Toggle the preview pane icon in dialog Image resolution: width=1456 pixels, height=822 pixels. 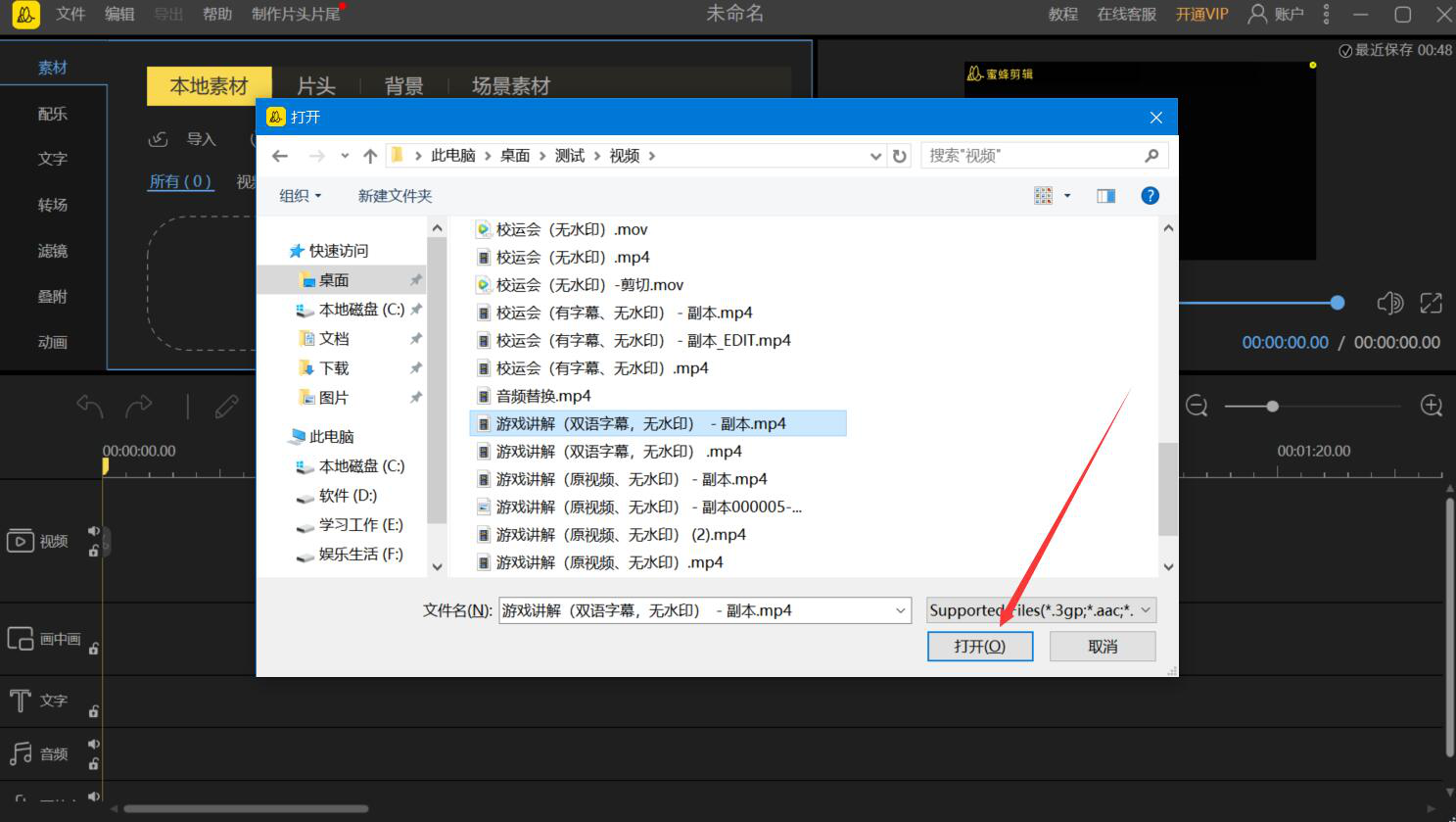tap(1106, 196)
